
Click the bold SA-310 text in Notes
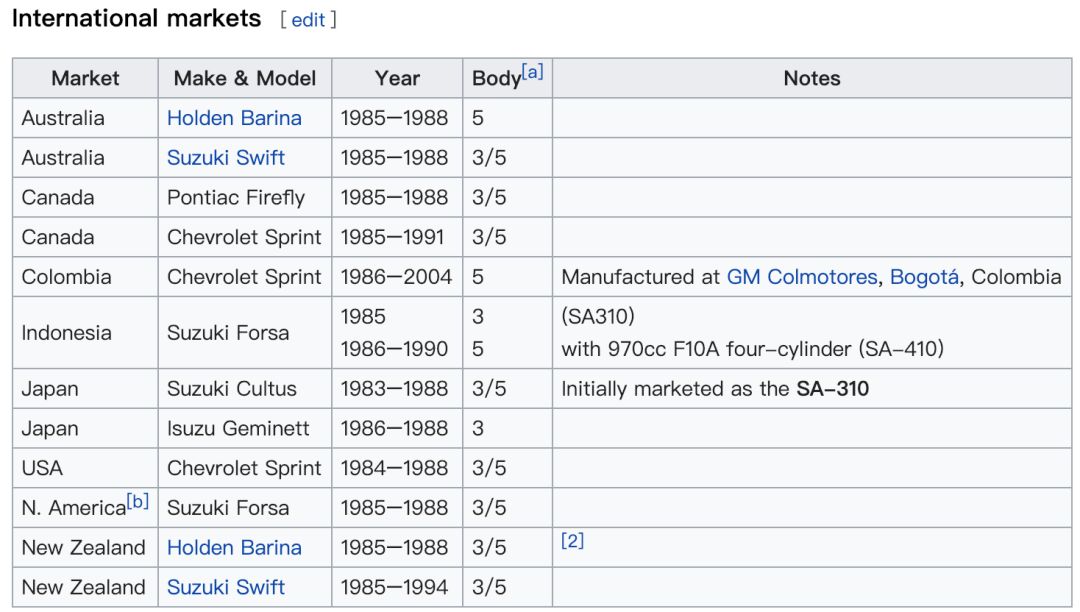click(x=832, y=388)
